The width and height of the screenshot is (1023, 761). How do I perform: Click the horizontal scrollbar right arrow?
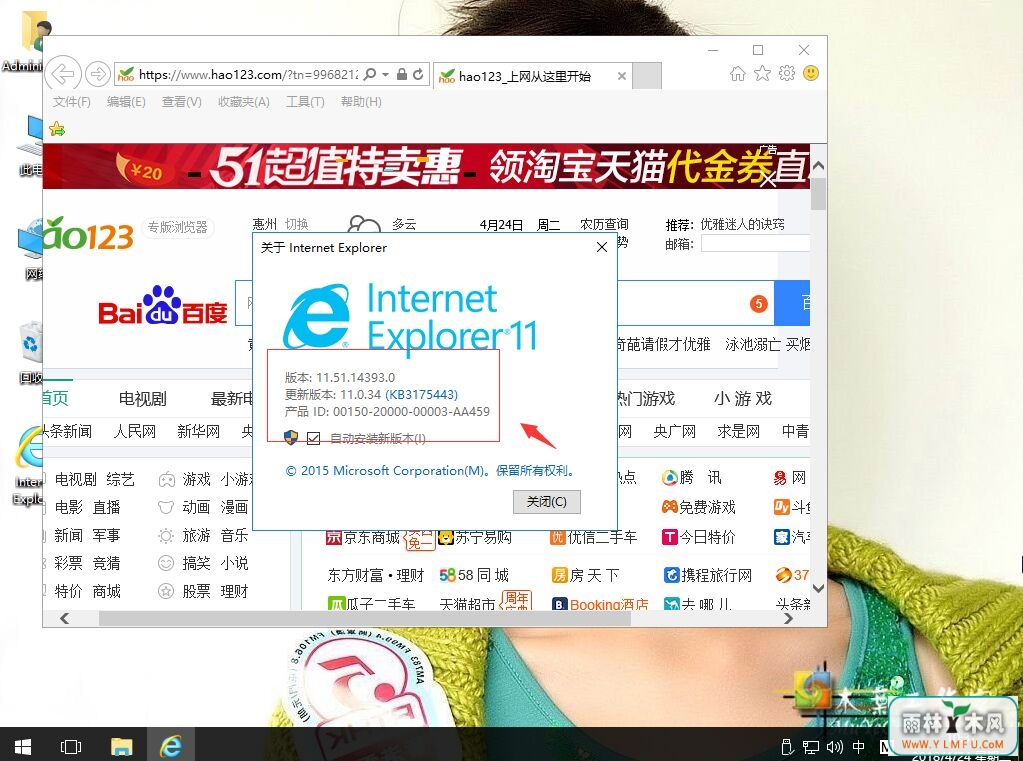[788, 618]
